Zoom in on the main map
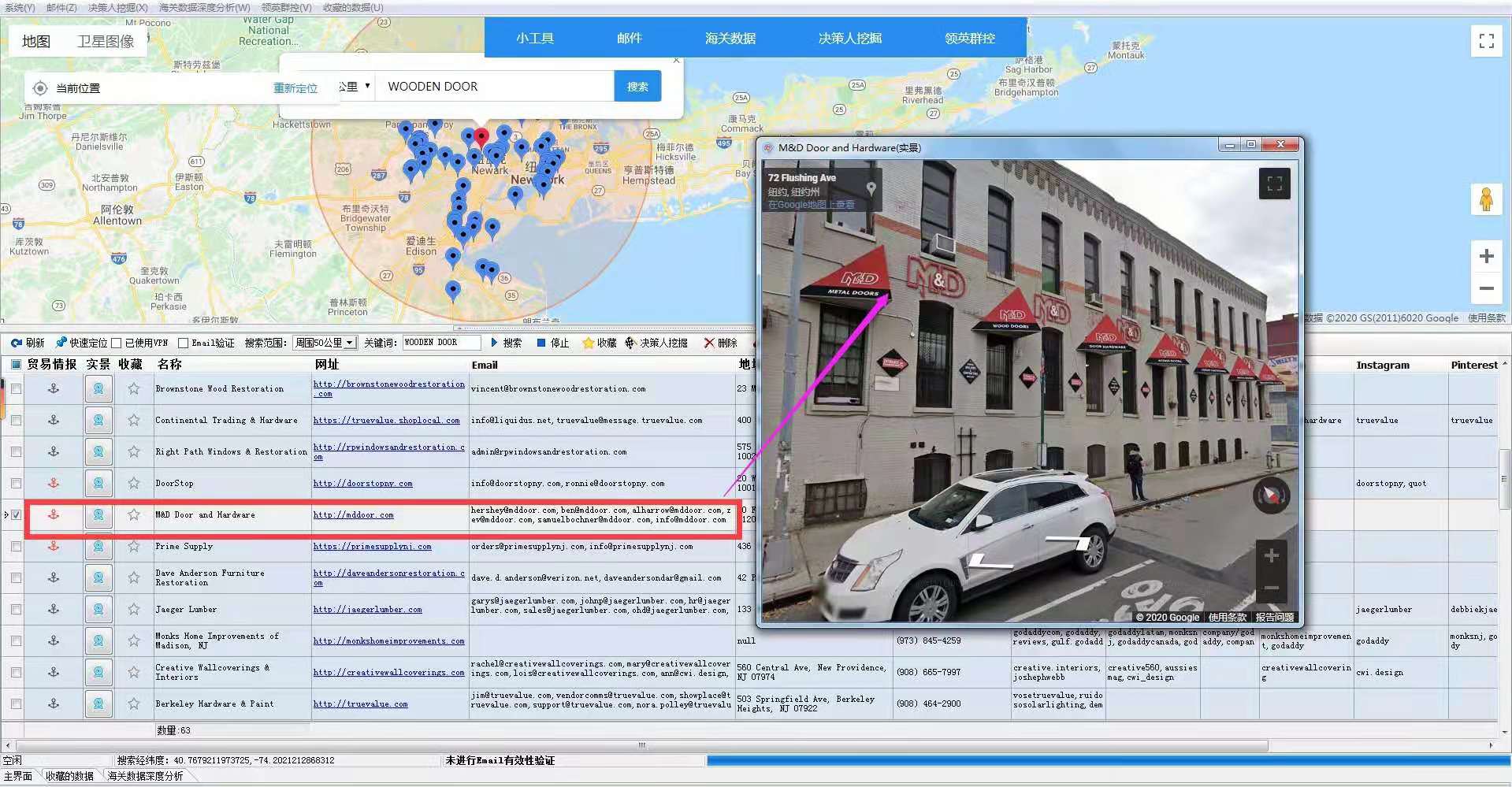The image size is (1512, 787). [1486, 257]
